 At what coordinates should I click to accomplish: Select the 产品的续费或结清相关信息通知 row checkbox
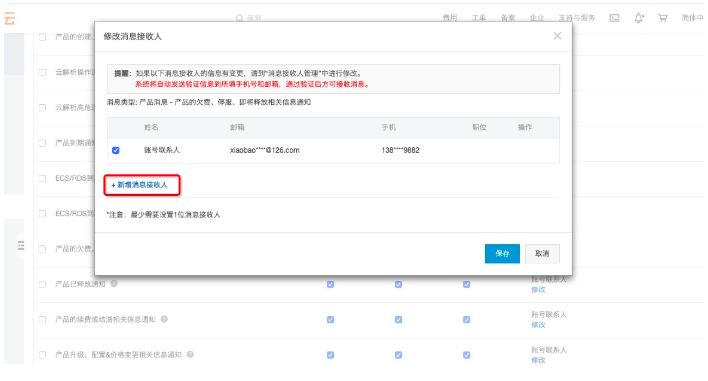pos(42,320)
